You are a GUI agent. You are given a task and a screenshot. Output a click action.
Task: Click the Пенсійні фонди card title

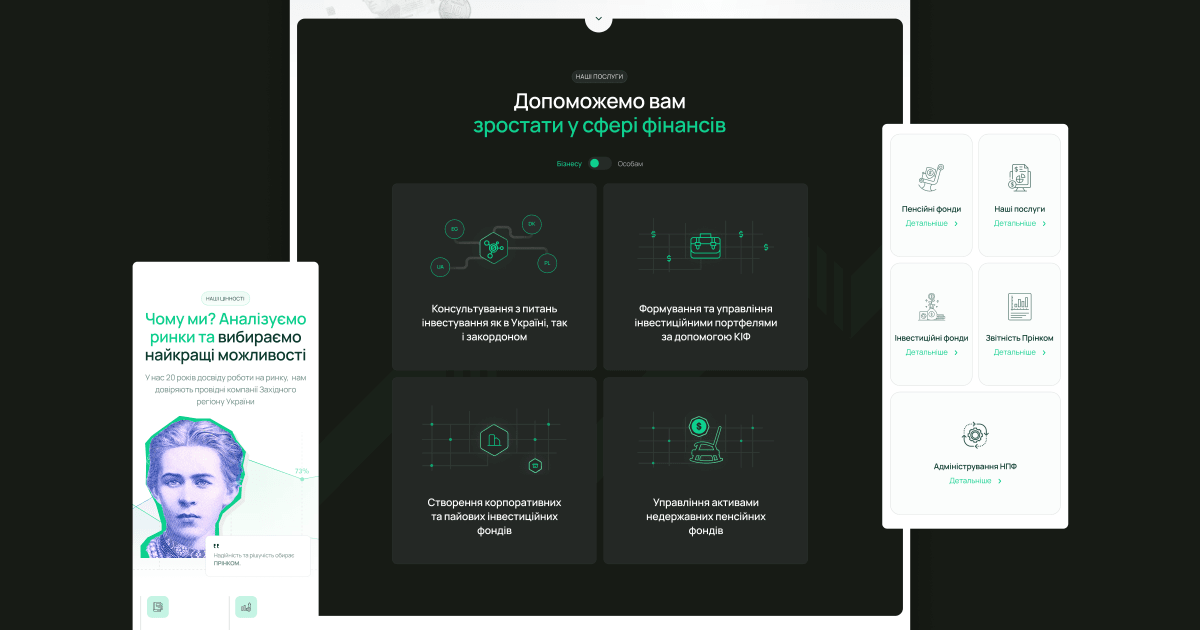pos(931,209)
